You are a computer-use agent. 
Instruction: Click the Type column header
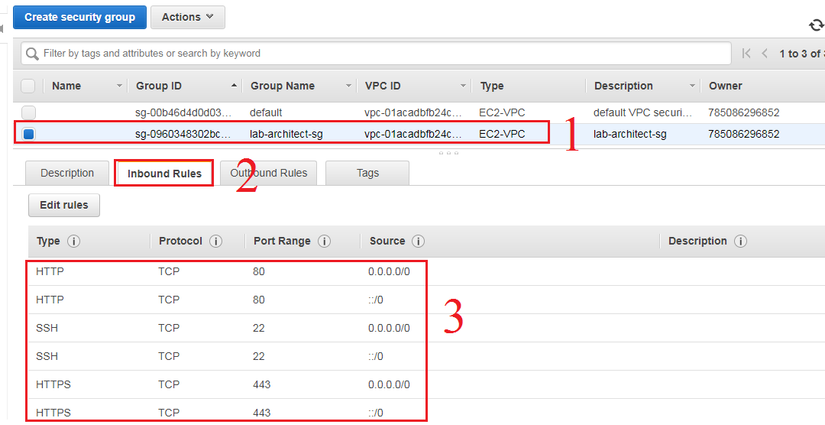tap(492, 86)
